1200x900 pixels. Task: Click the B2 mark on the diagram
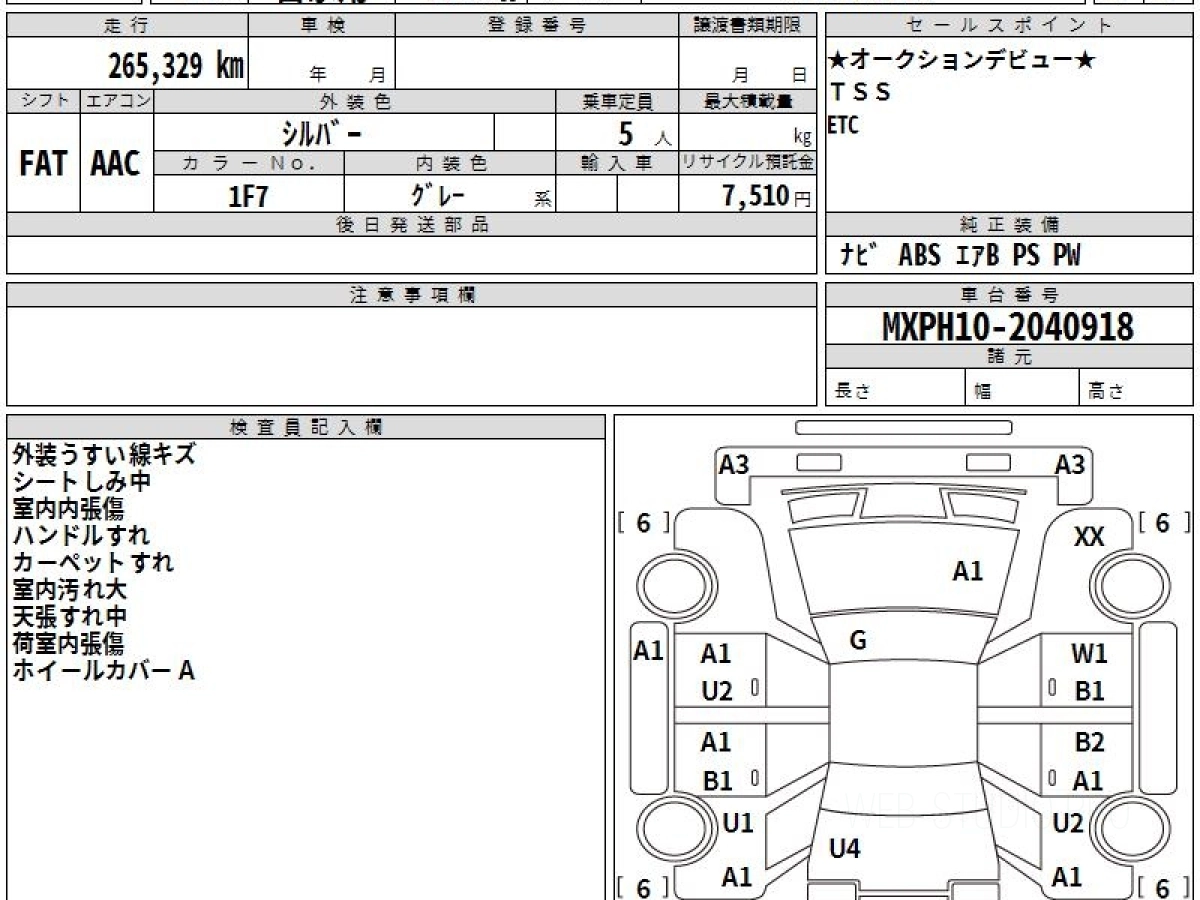[1089, 742]
